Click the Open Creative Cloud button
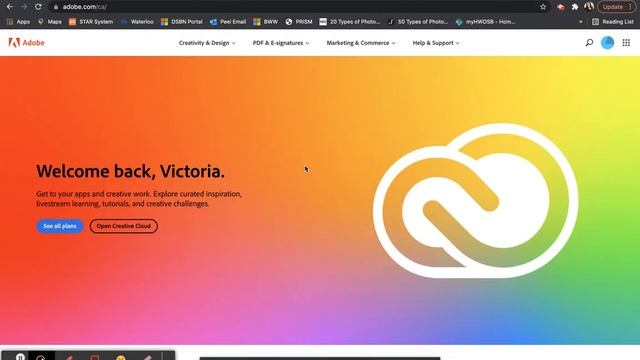The width and height of the screenshot is (640, 360). [x=124, y=226]
